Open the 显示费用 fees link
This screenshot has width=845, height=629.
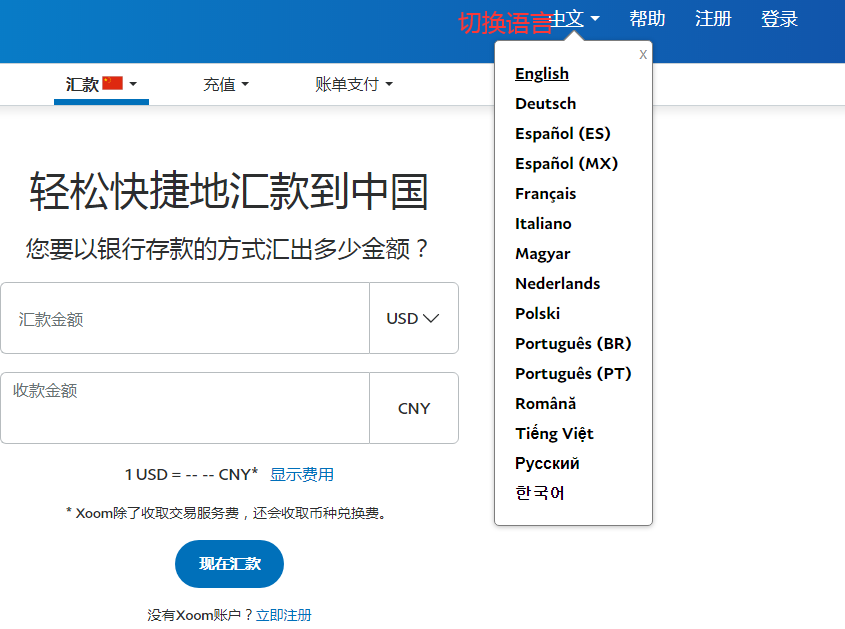pyautogui.click(x=302, y=475)
